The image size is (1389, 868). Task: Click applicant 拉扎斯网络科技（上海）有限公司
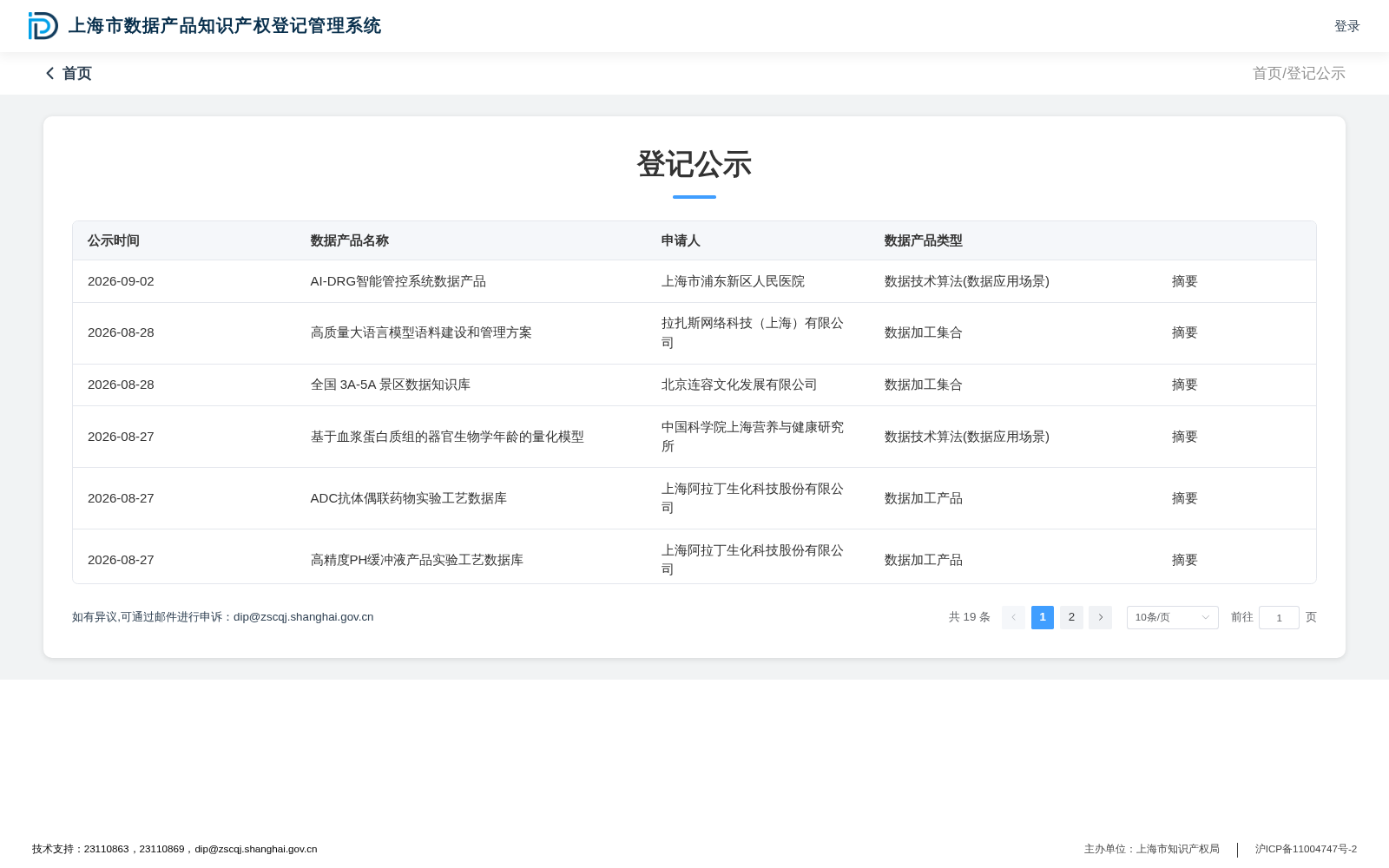tap(753, 332)
